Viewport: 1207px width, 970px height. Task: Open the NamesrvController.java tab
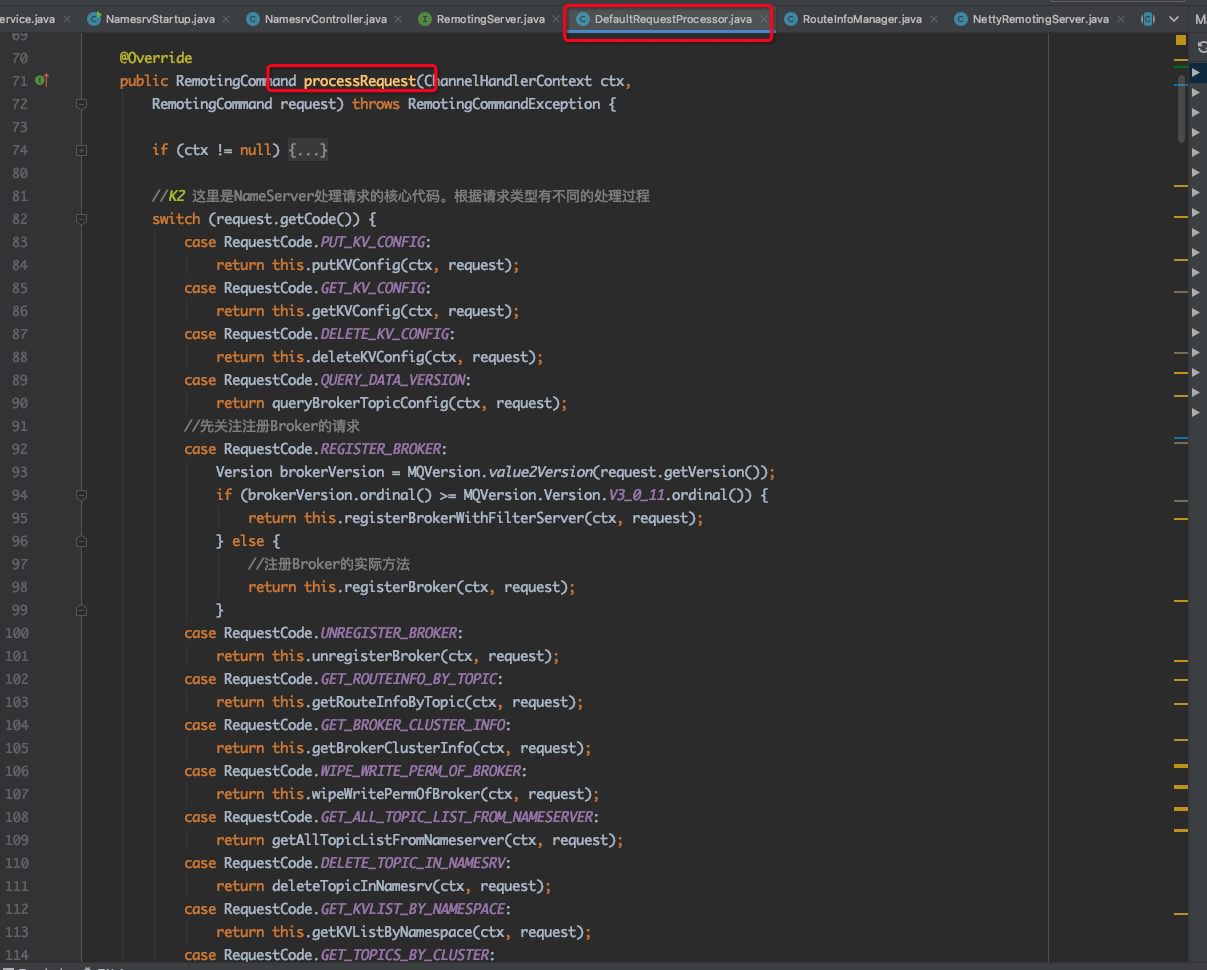[325, 19]
